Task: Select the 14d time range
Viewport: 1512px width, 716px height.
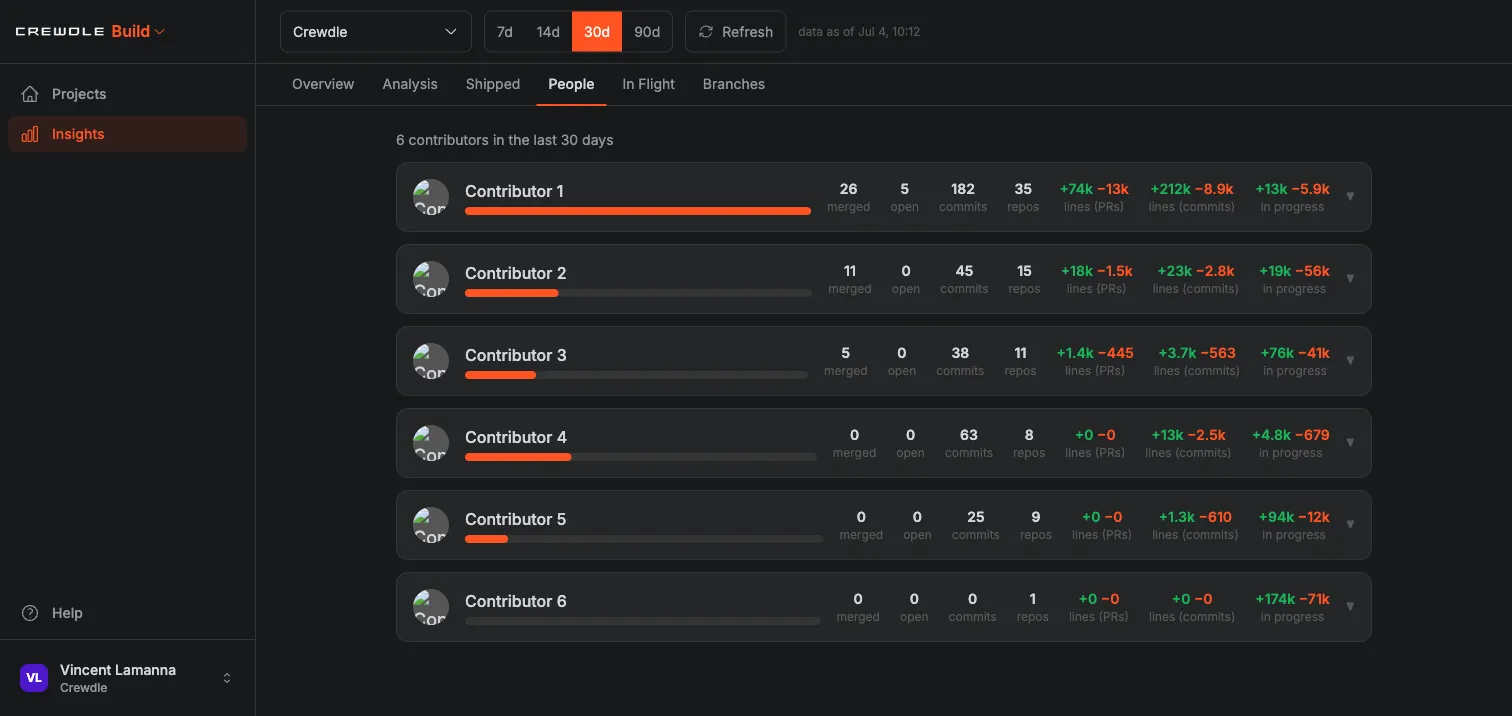Action: click(x=548, y=31)
